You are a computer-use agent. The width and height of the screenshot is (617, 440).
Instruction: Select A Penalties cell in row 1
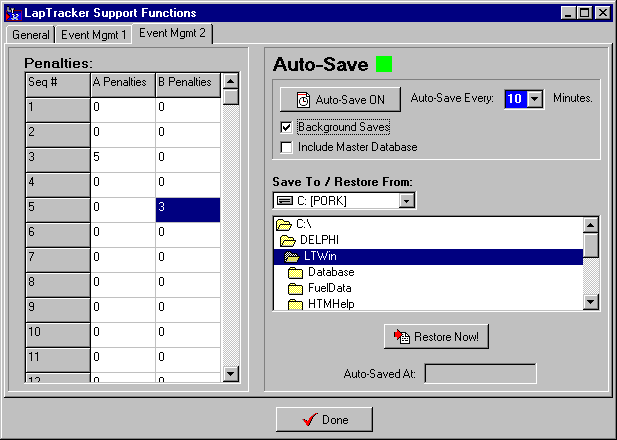pos(123,110)
